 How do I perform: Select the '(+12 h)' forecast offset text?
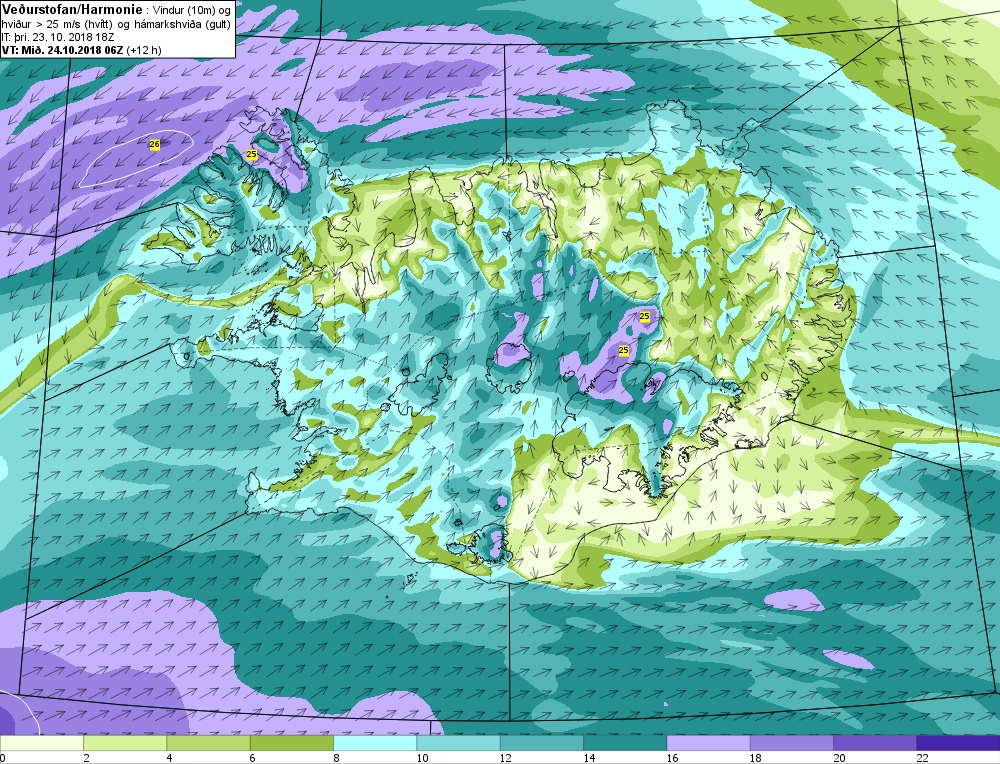[144, 50]
